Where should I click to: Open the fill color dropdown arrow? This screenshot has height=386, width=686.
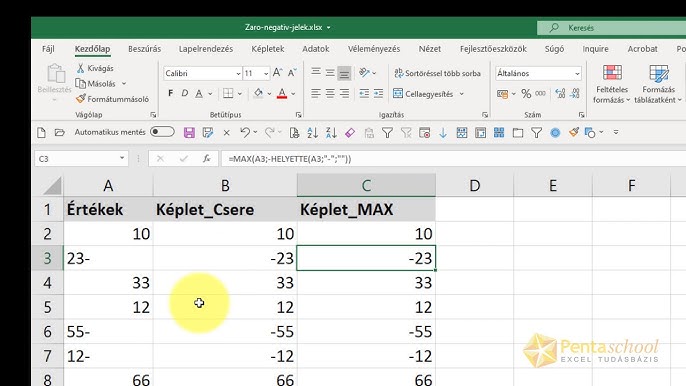[269, 94]
